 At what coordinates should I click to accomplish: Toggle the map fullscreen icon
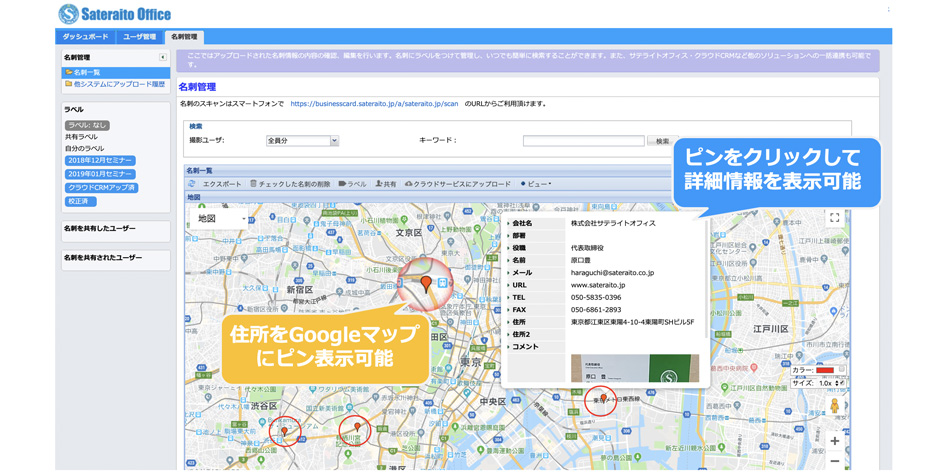point(834,218)
